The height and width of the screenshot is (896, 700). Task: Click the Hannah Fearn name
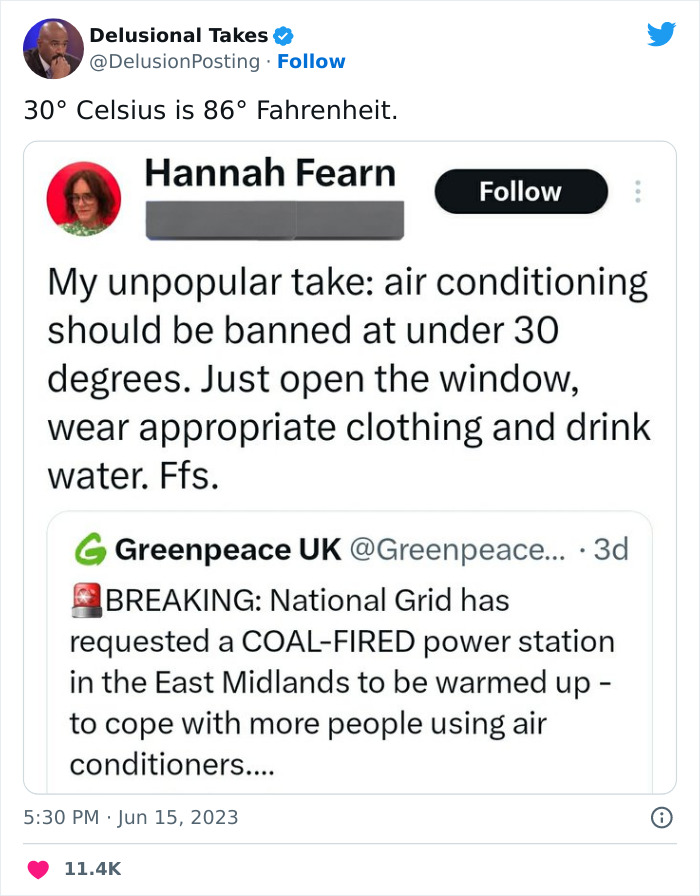[x=270, y=173]
